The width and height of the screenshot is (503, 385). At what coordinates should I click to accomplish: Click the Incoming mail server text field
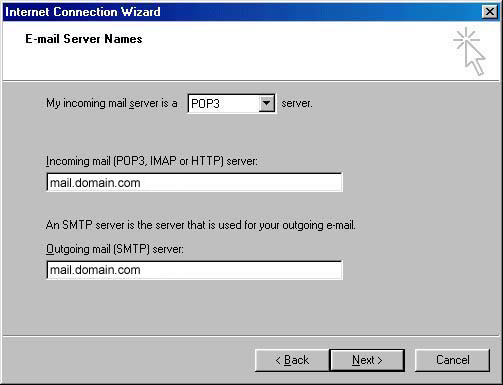(194, 182)
